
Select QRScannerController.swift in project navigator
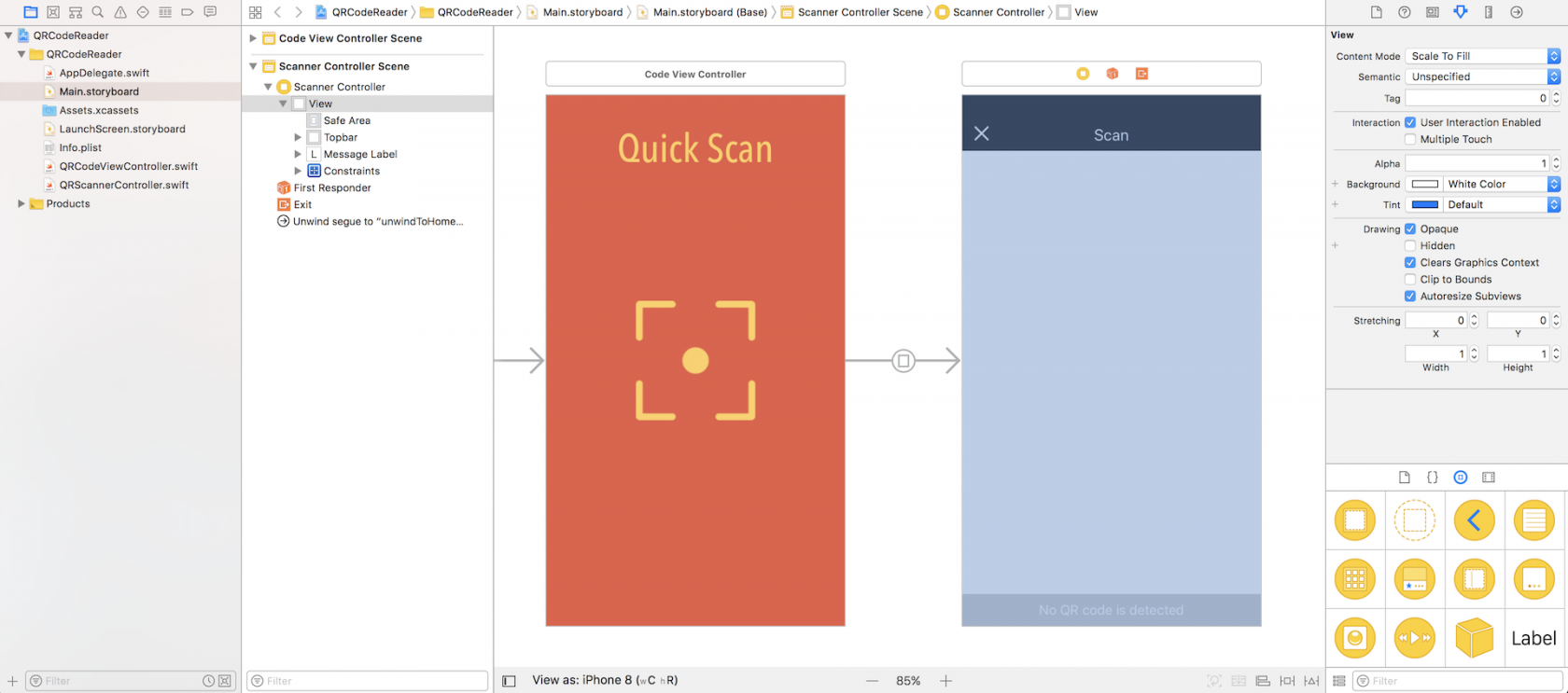[124, 185]
